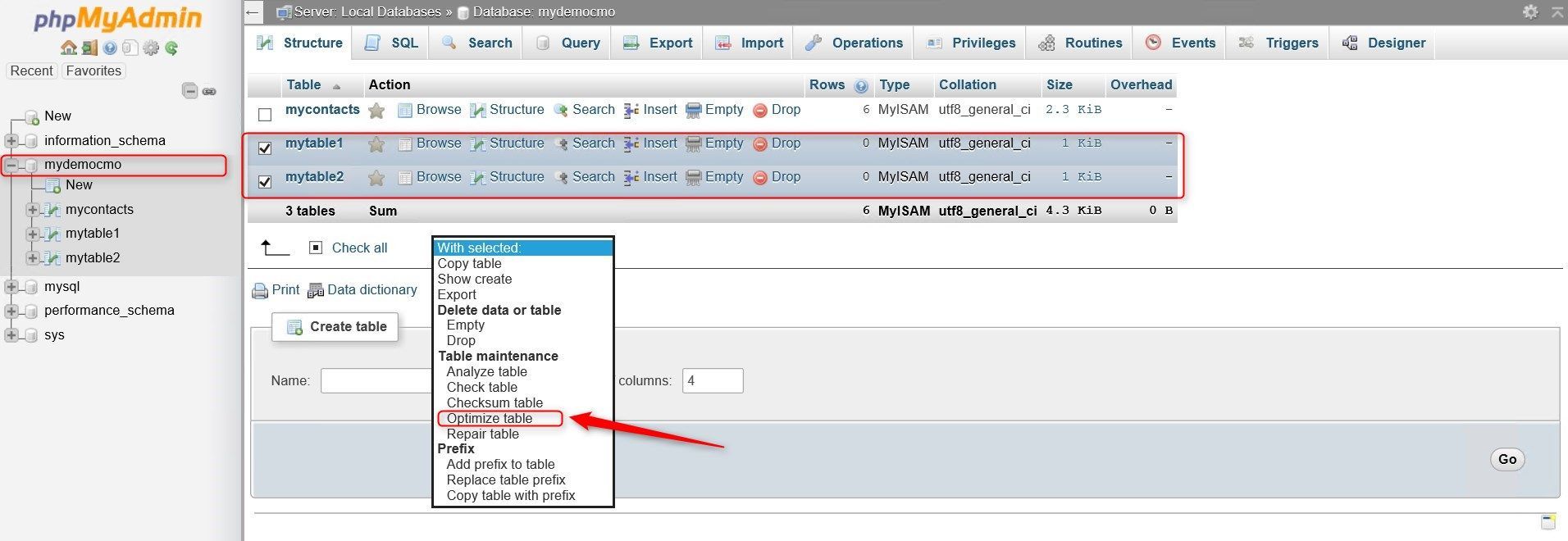The height and width of the screenshot is (541, 1568).
Task: Expand mytable2 node in the tree
Action: point(33,257)
